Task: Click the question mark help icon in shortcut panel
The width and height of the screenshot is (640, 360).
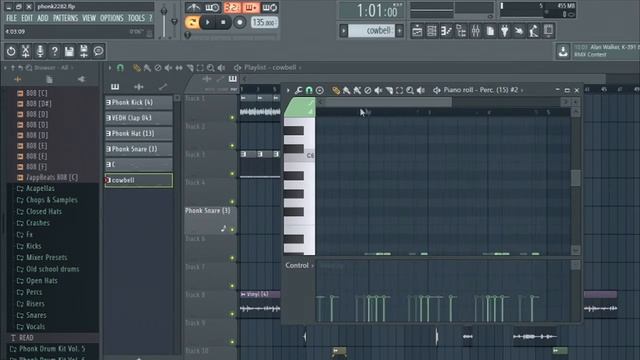Action: click(x=54, y=51)
